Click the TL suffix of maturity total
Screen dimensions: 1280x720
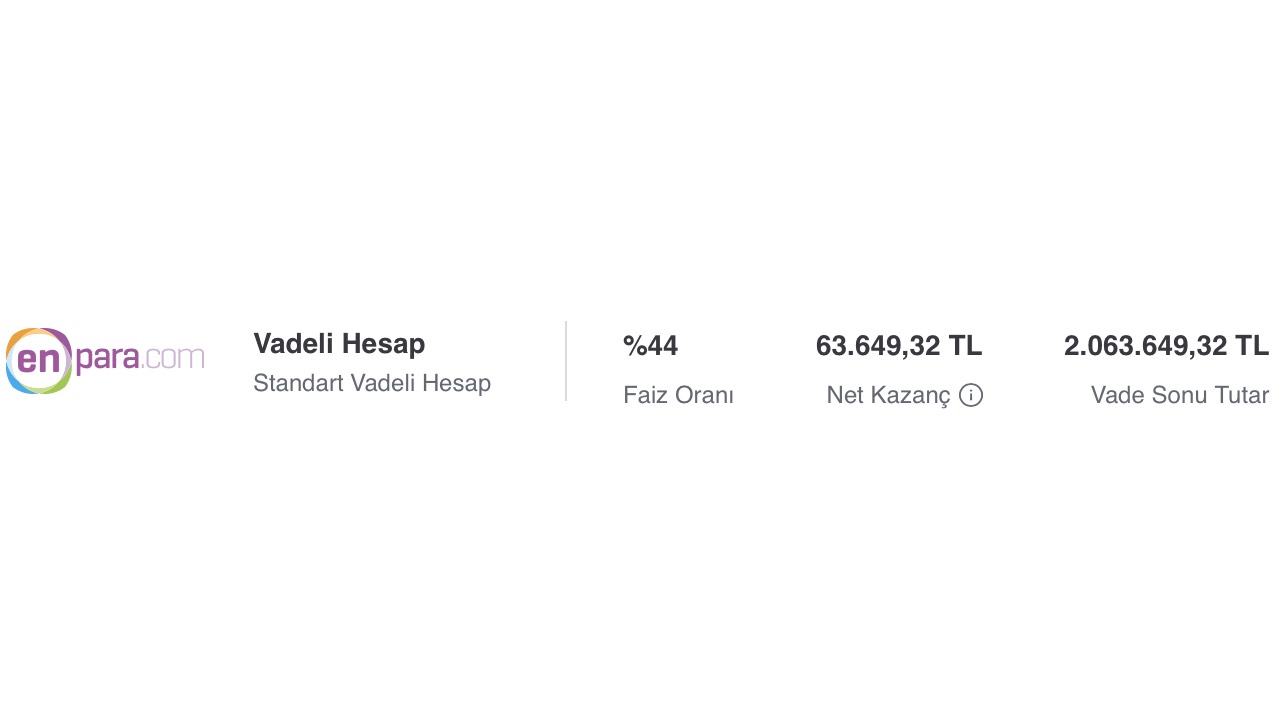click(x=1252, y=346)
